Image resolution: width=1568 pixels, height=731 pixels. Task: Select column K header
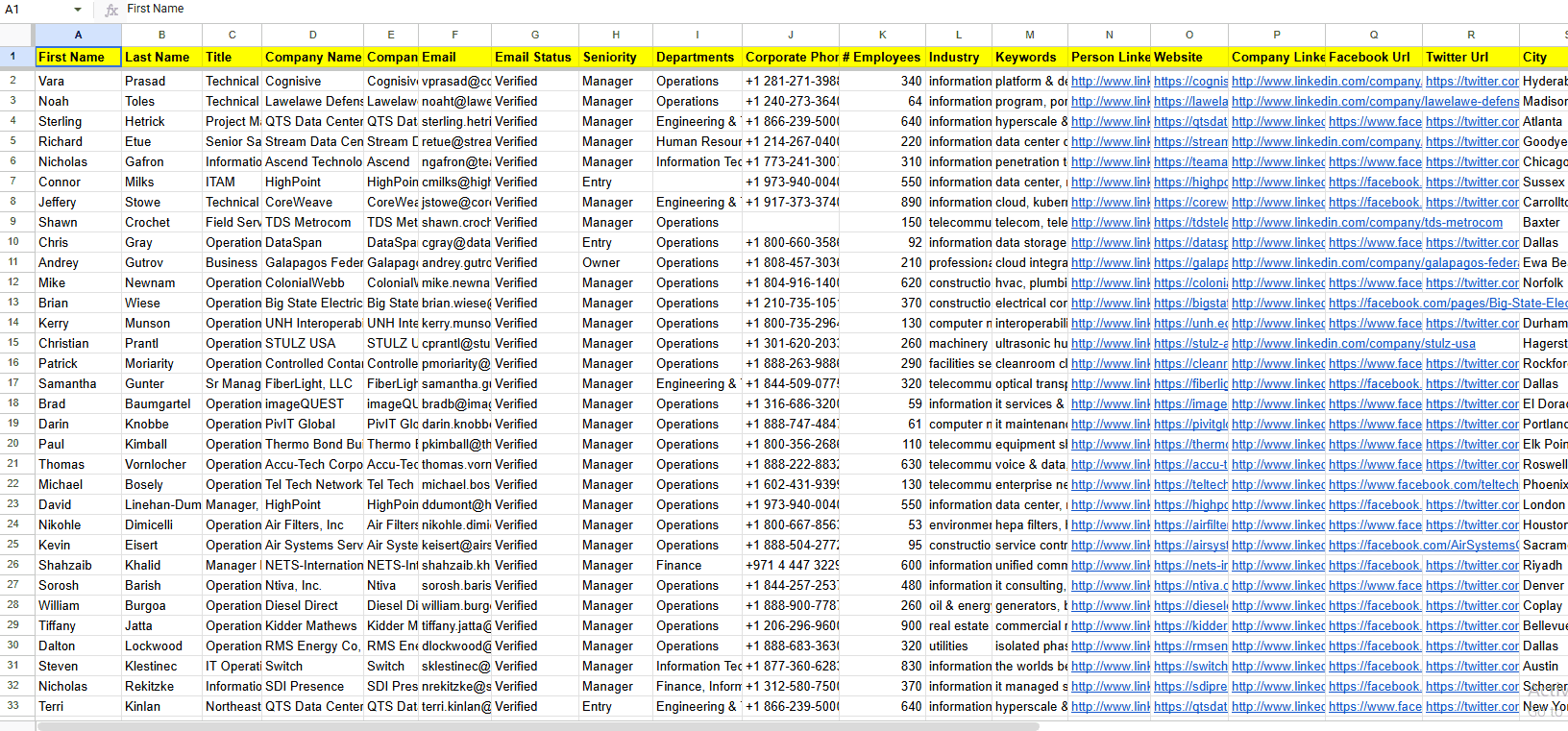[x=882, y=35]
